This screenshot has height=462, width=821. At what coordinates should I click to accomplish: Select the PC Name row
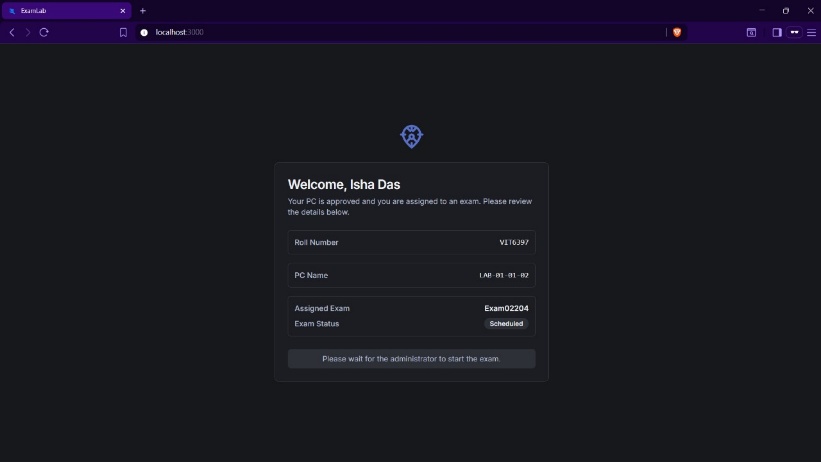pyautogui.click(x=411, y=275)
